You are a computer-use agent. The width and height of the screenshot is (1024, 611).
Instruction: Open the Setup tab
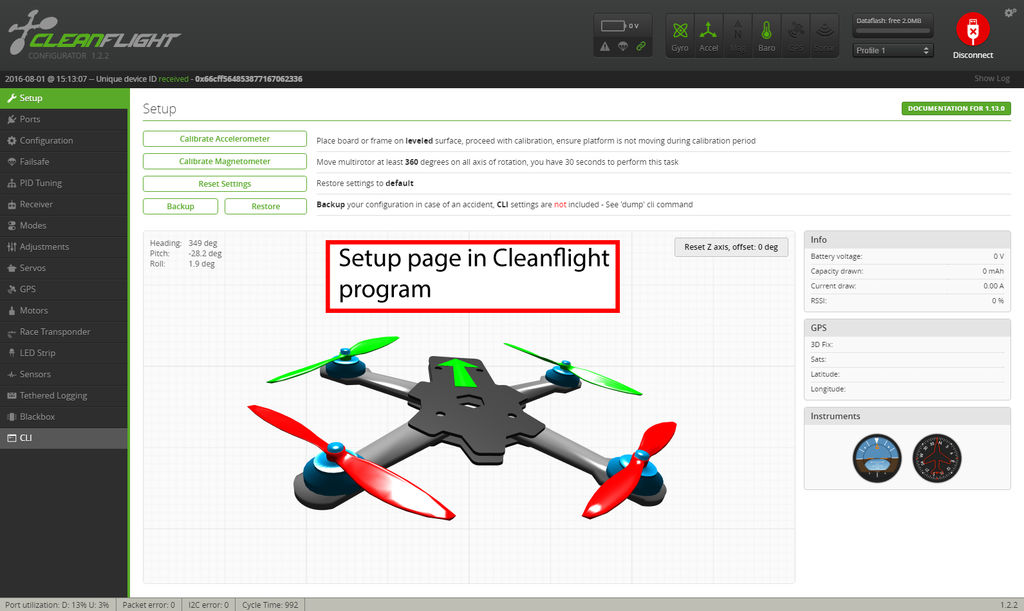(x=64, y=98)
